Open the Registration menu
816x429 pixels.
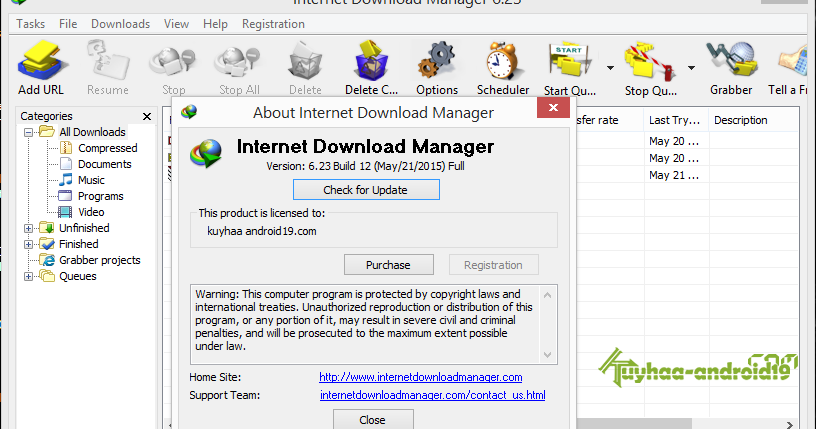273,24
